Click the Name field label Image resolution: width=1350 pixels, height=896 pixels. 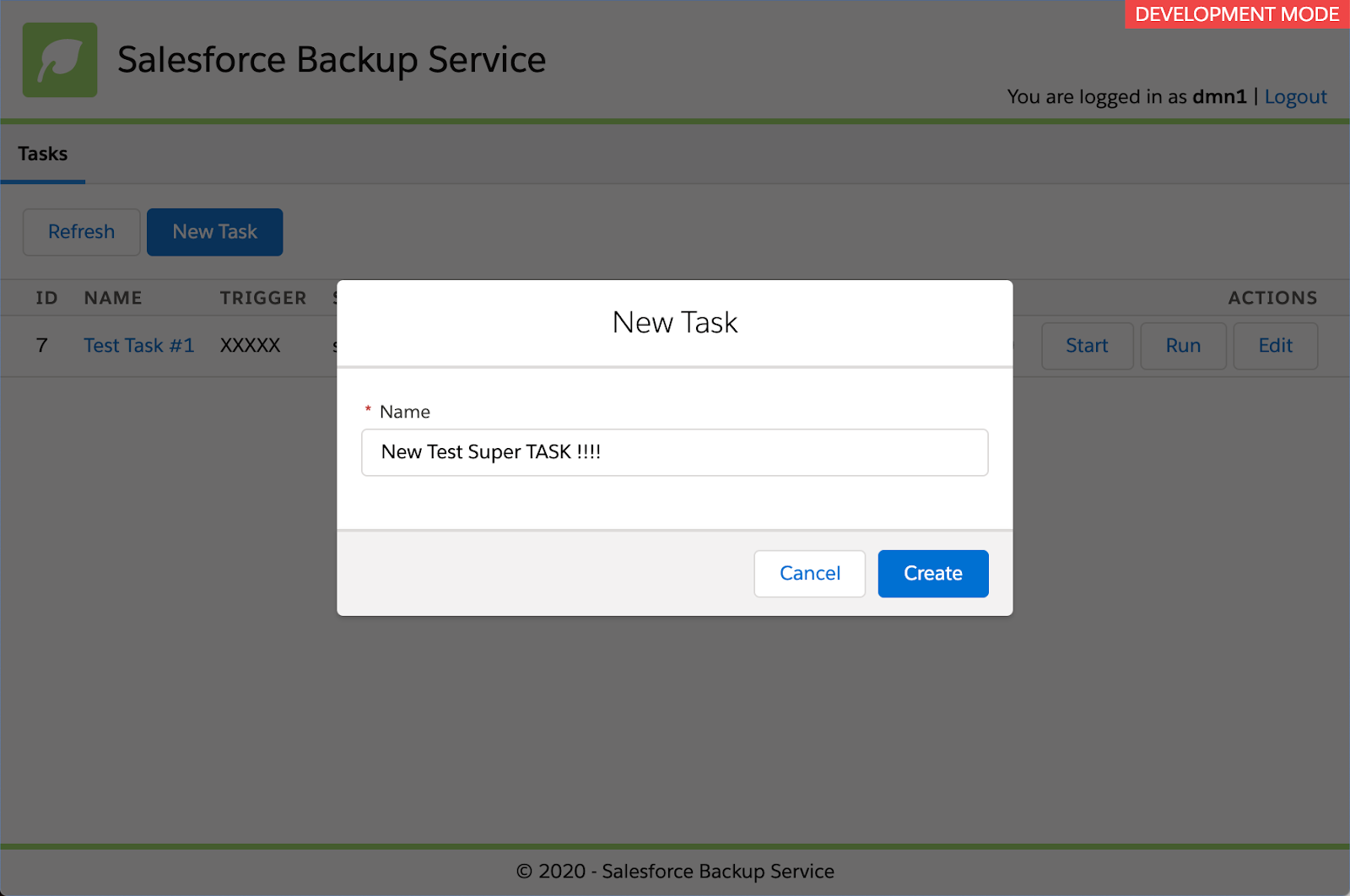point(405,412)
